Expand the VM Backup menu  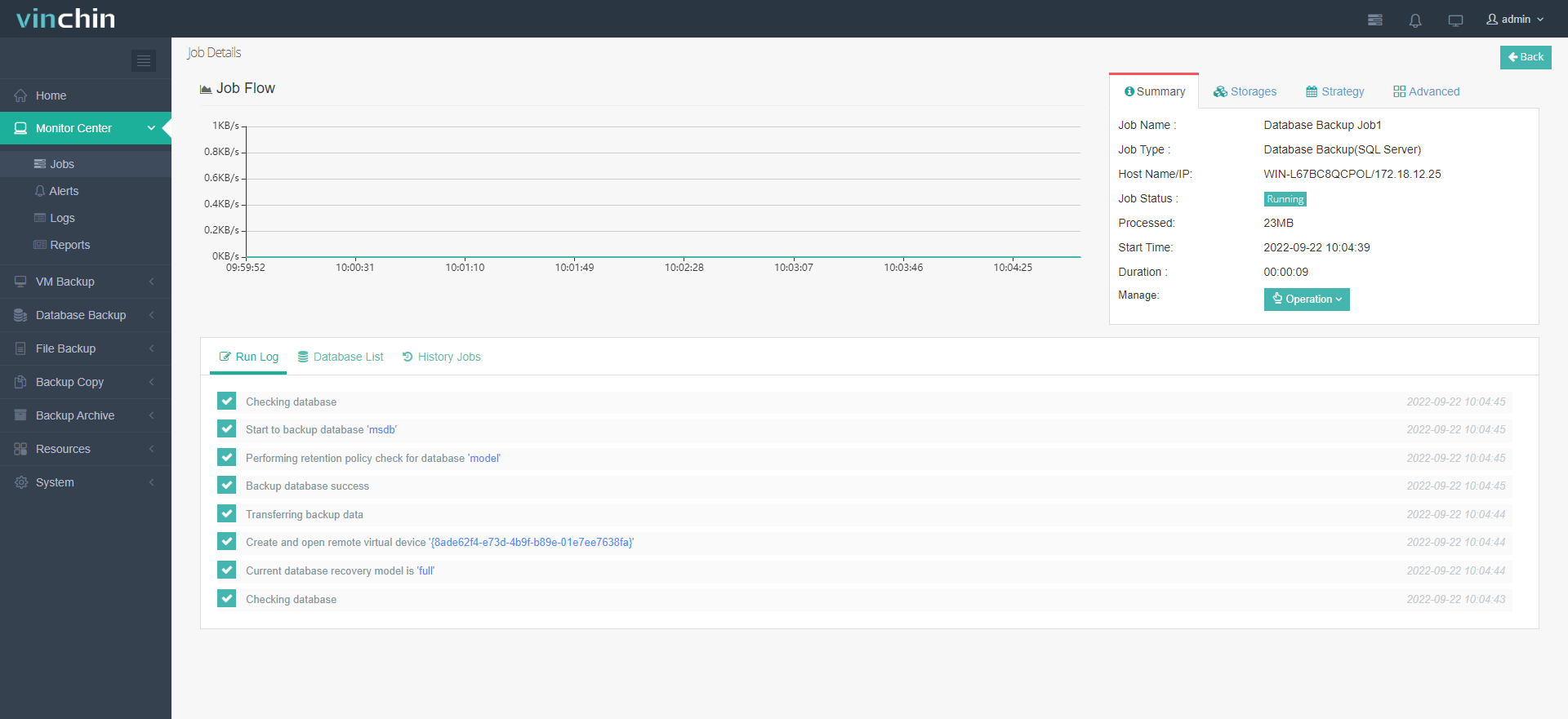pyautogui.click(x=151, y=282)
